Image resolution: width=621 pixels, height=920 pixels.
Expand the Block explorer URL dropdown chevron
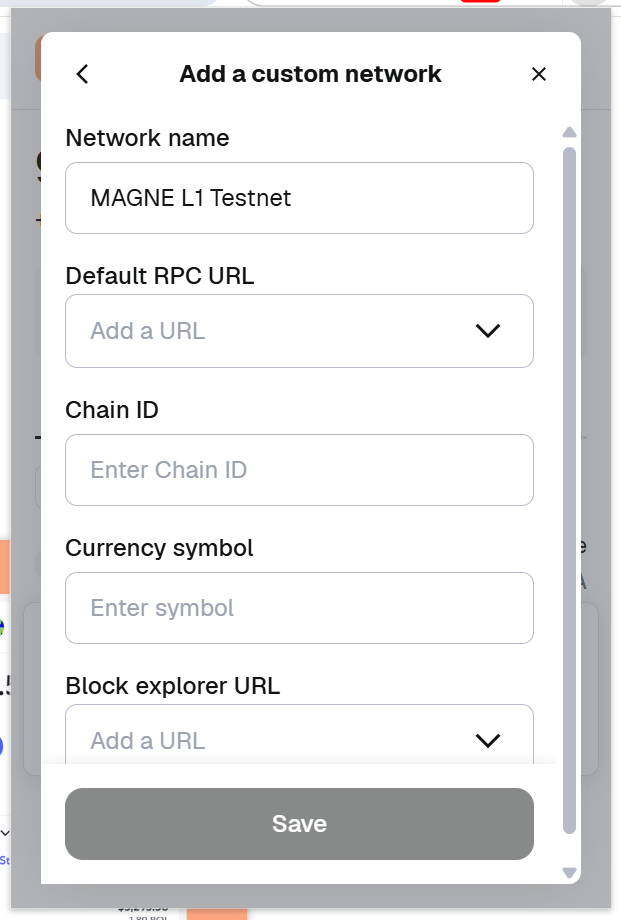tap(487, 740)
